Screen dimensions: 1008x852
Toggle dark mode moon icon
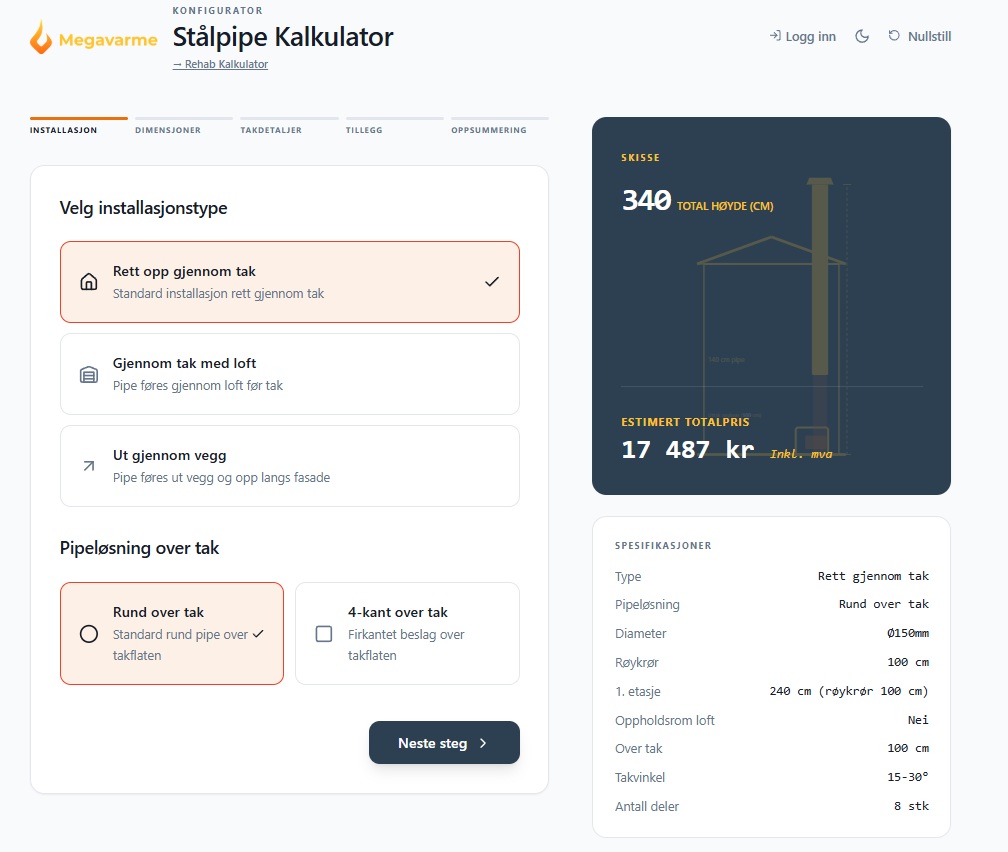(862, 37)
